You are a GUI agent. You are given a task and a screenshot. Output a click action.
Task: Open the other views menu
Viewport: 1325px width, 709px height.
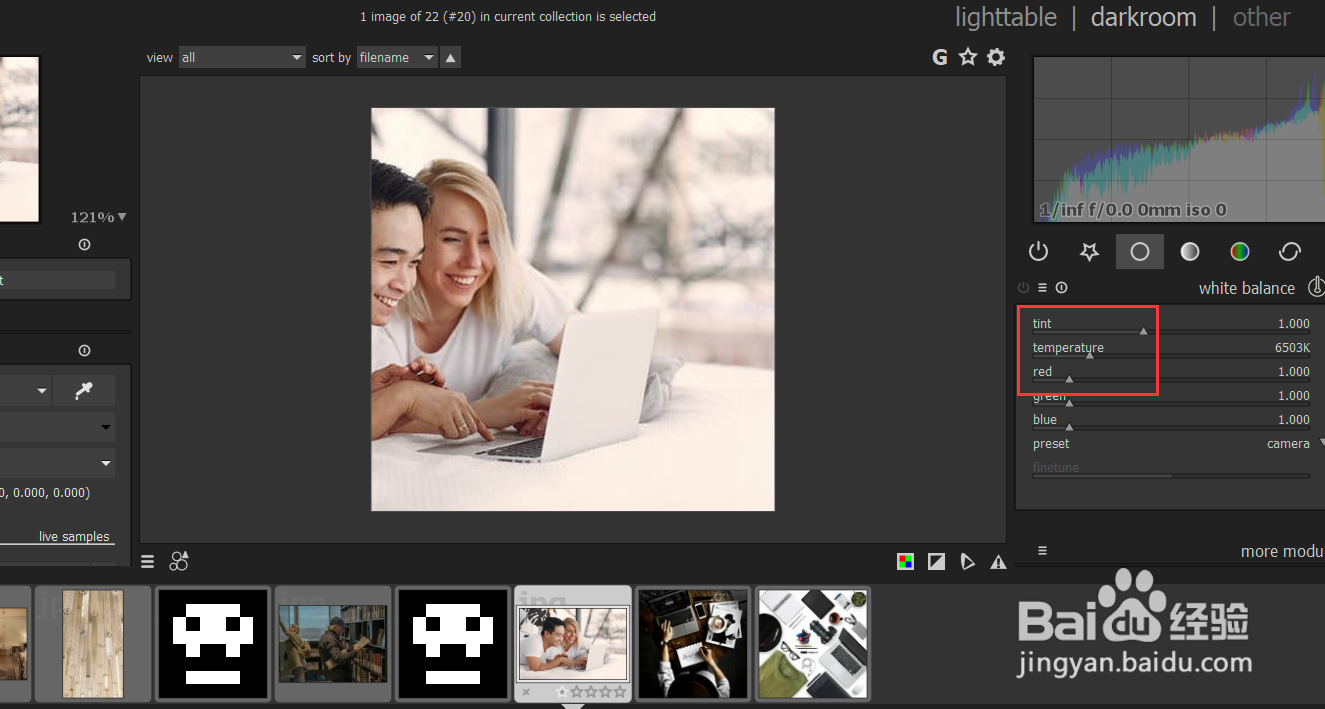pos(1261,17)
